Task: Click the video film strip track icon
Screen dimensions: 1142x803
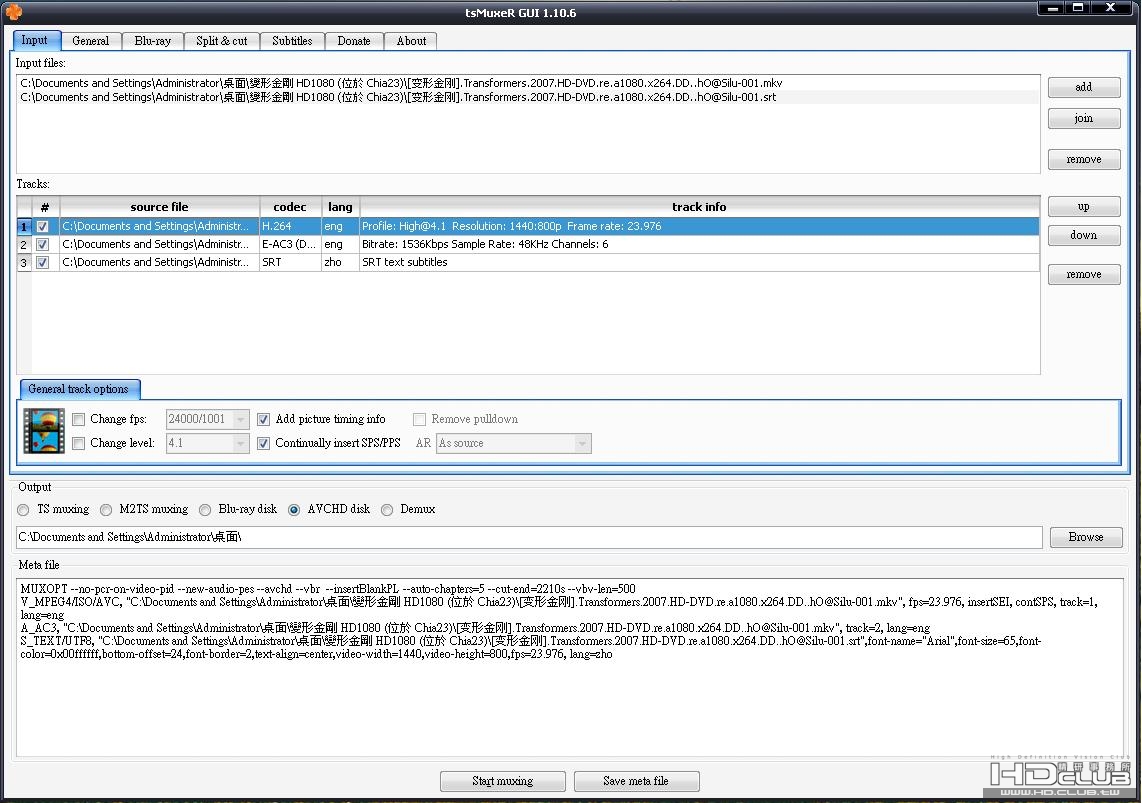Action: click(x=44, y=431)
